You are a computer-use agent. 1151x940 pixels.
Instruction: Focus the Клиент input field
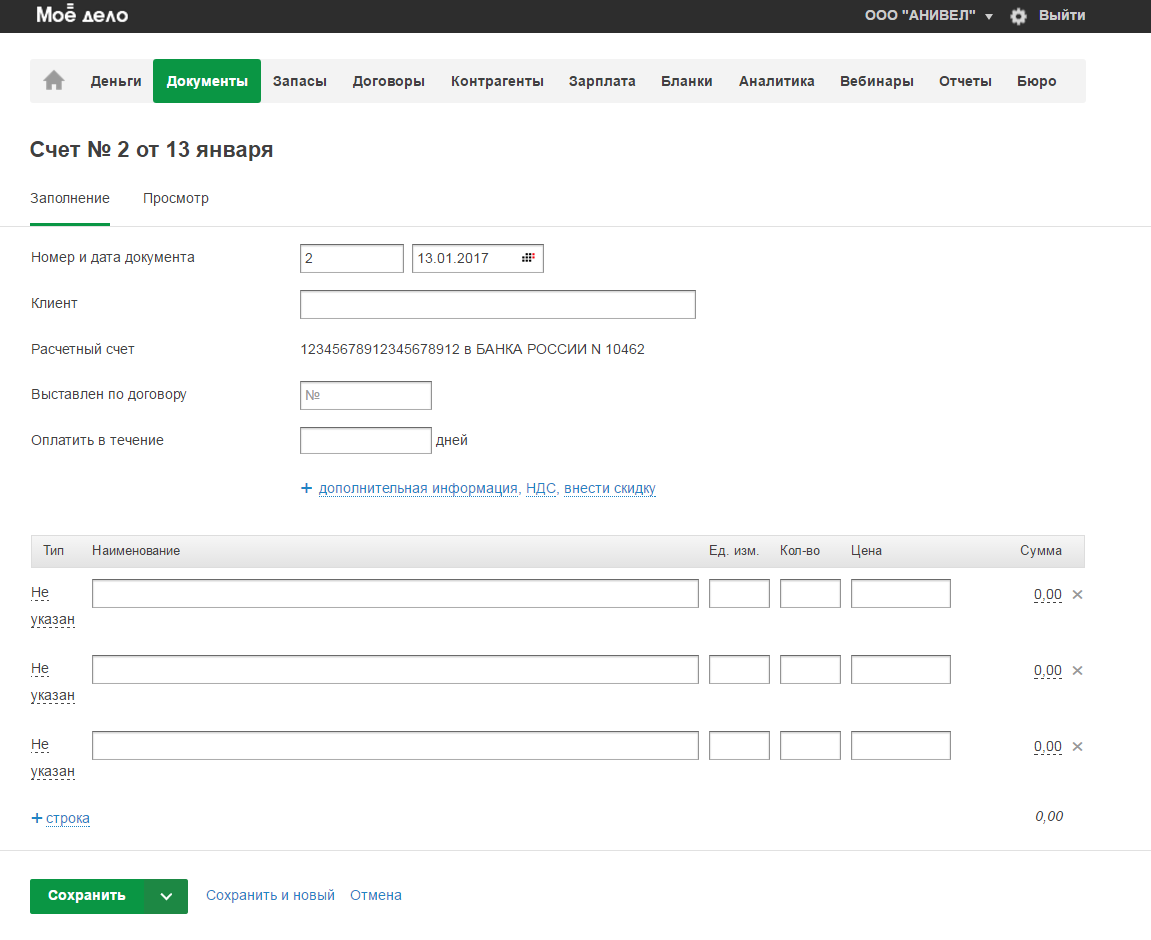click(x=497, y=304)
